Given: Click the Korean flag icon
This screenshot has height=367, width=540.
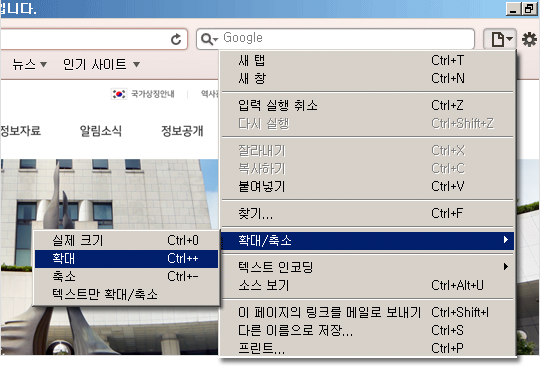Looking at the screenshot, I should click(x=119, y=94).
